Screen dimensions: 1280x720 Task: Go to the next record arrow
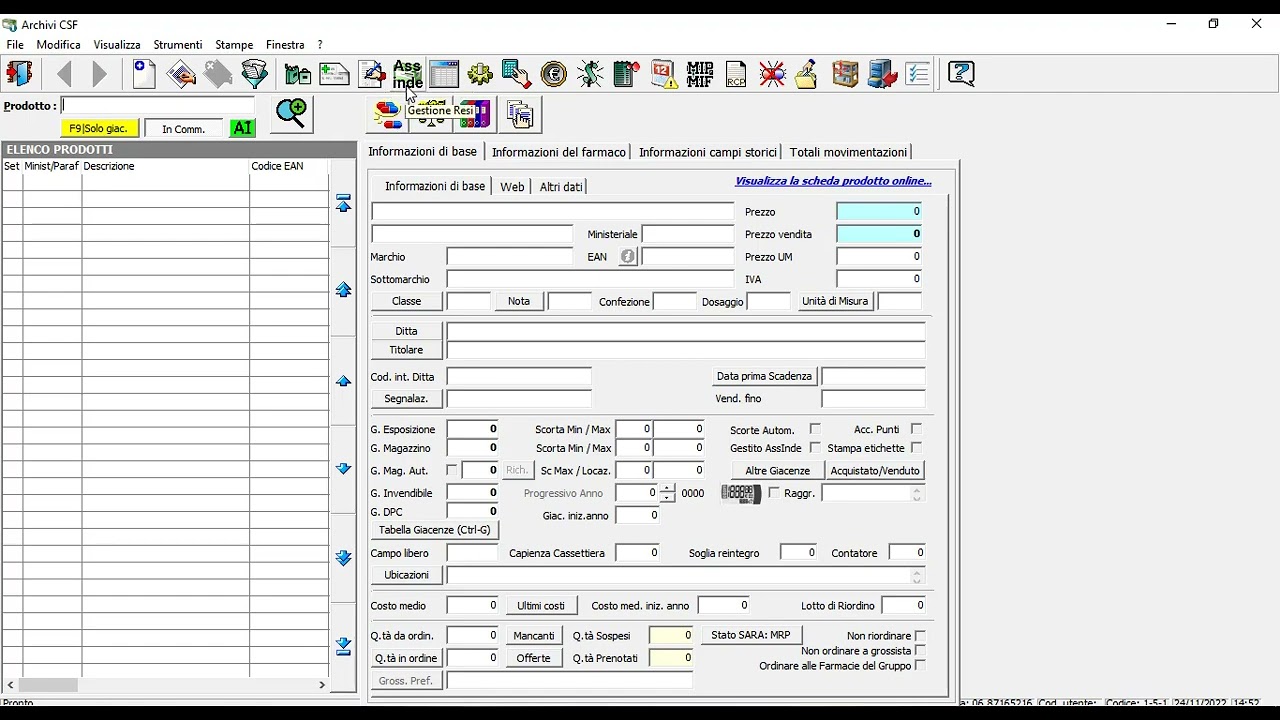coord(100,74)
